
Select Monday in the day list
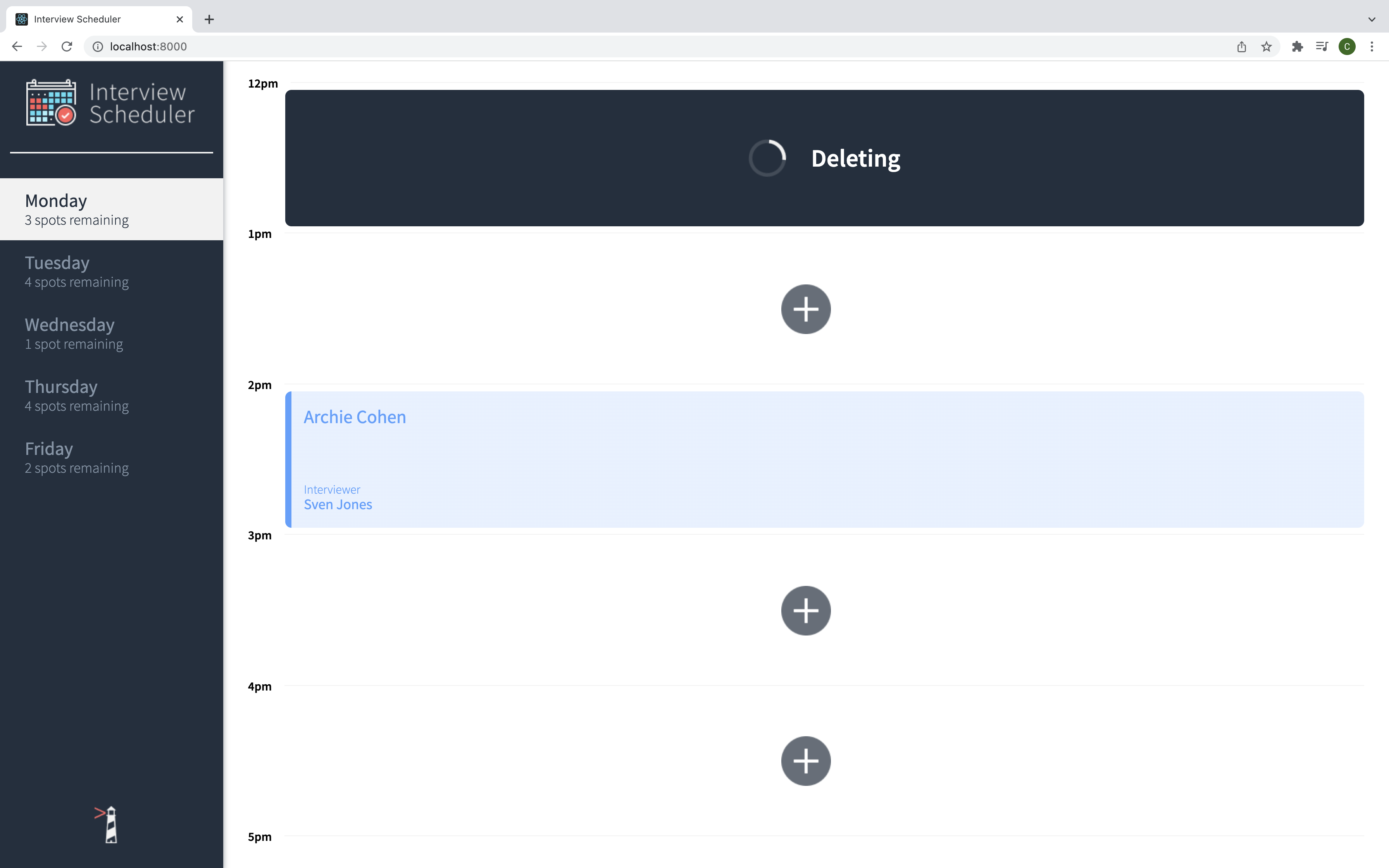[111, 209]
